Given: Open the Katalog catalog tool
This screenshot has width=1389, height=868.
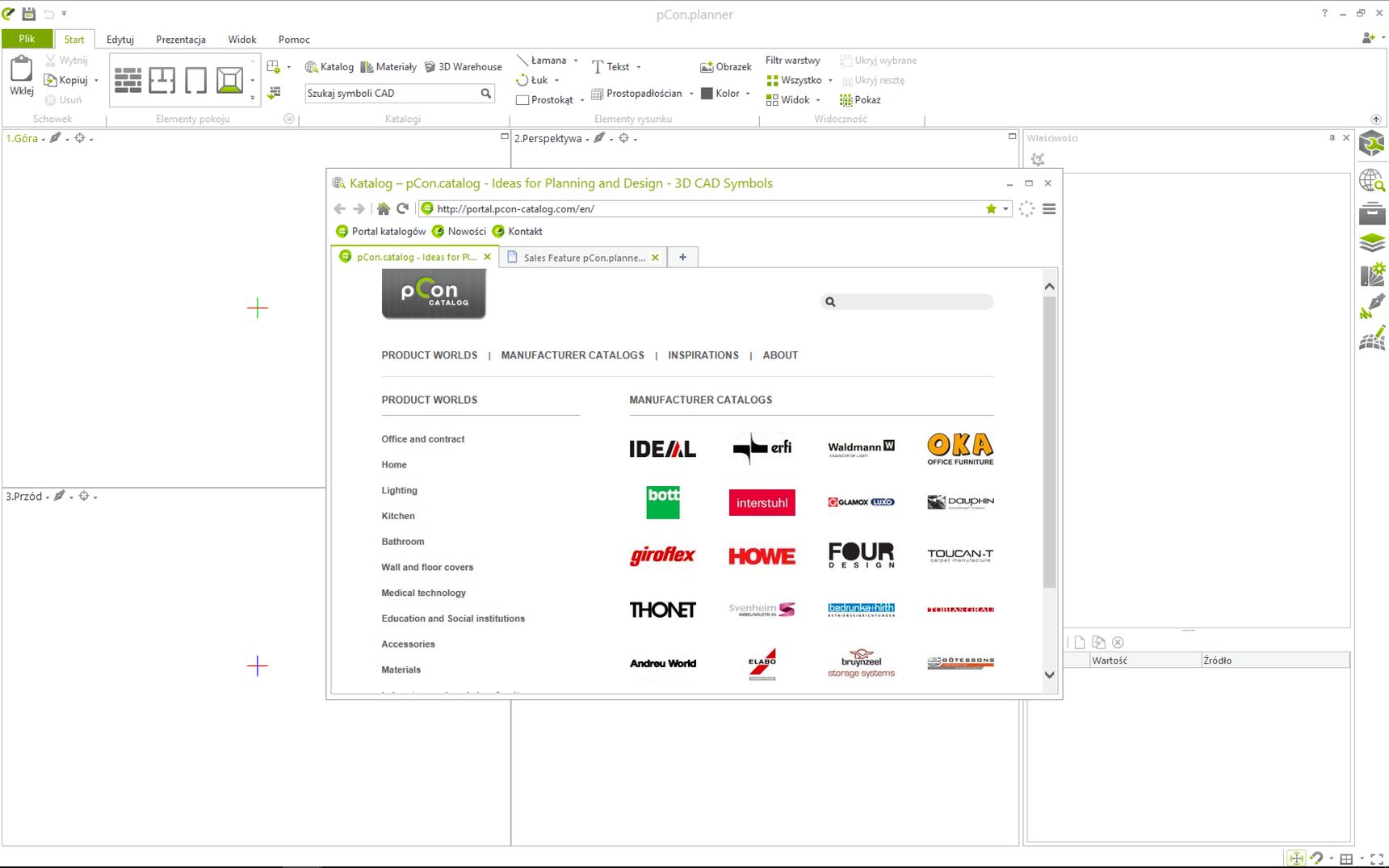Looking at the screenshot, I should 329,67.
